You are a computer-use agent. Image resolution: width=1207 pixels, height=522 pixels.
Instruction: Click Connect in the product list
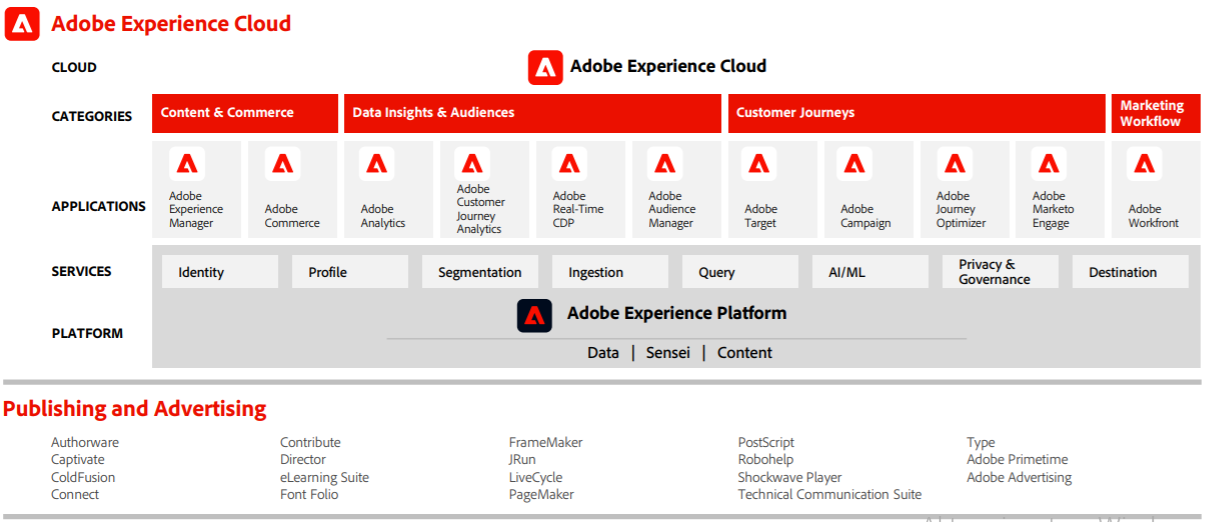pos(75,494)
